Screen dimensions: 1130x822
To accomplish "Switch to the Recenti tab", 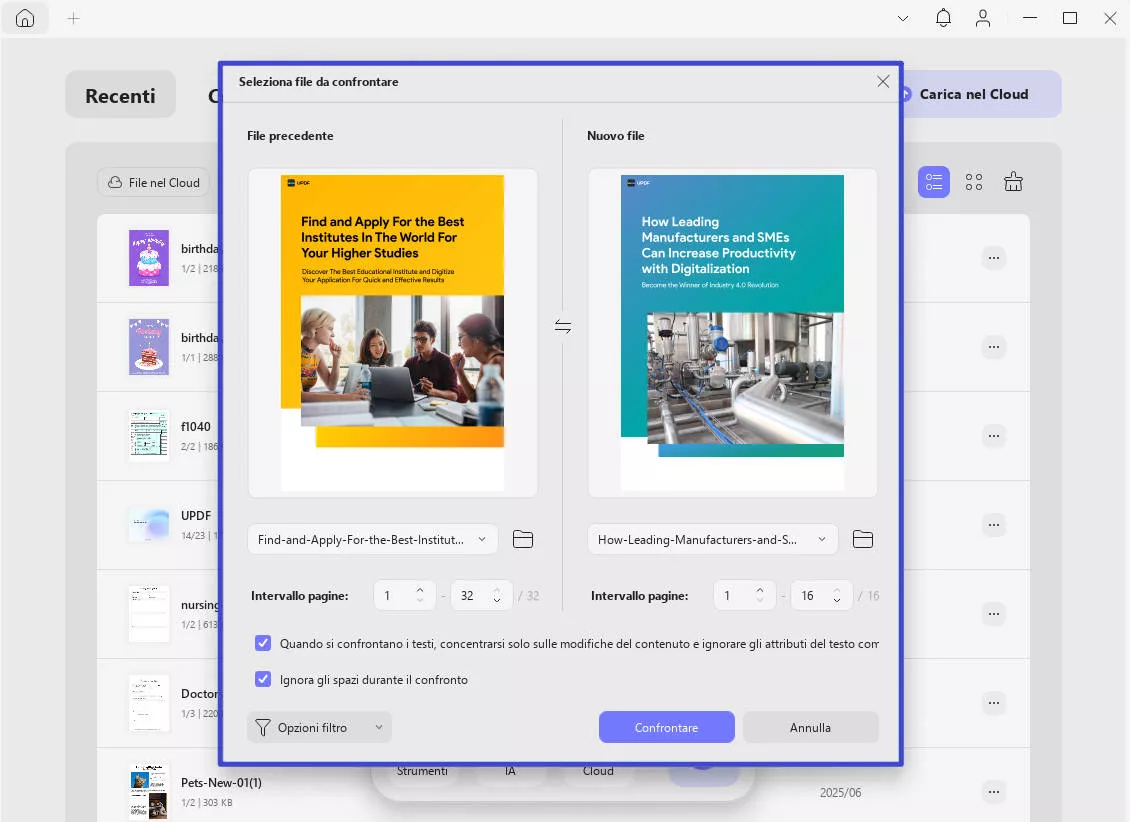I will (x=120, y=94).
